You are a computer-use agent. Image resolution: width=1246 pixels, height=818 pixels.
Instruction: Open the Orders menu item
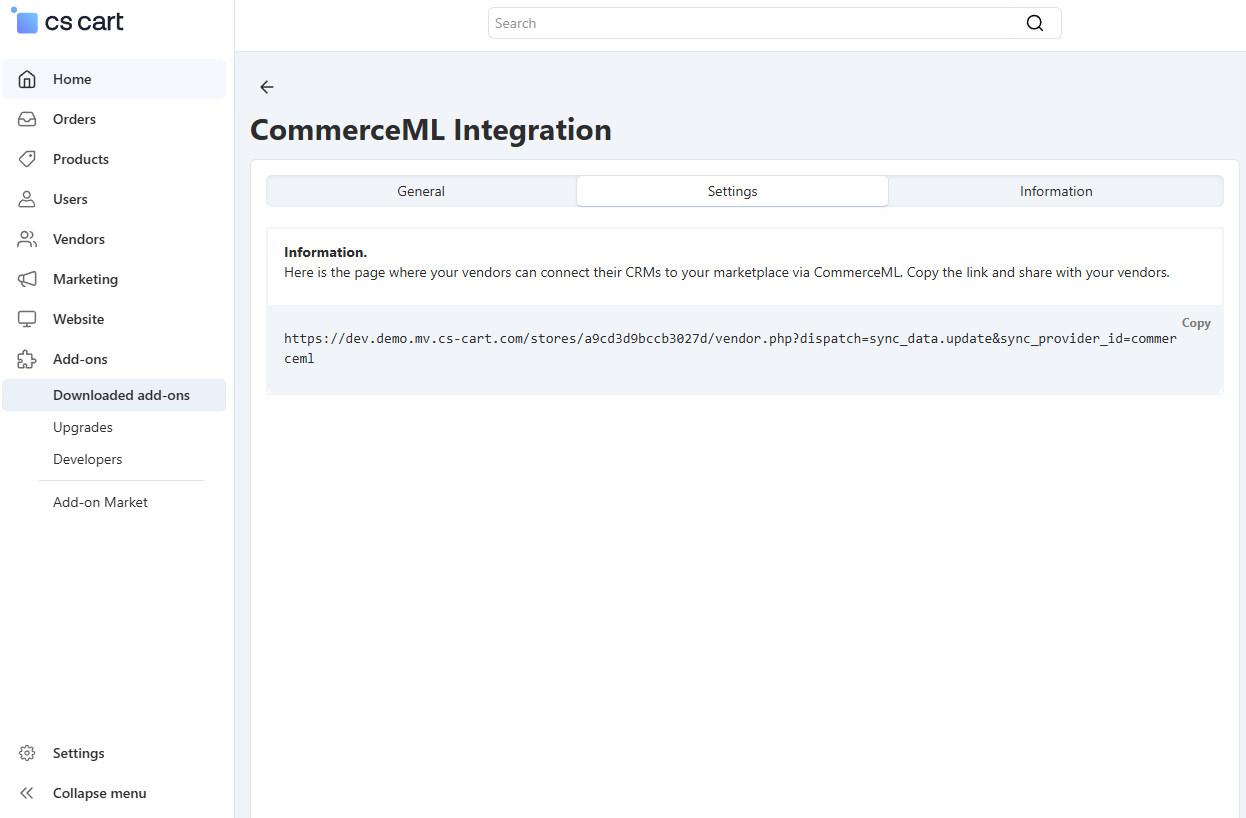114,119
